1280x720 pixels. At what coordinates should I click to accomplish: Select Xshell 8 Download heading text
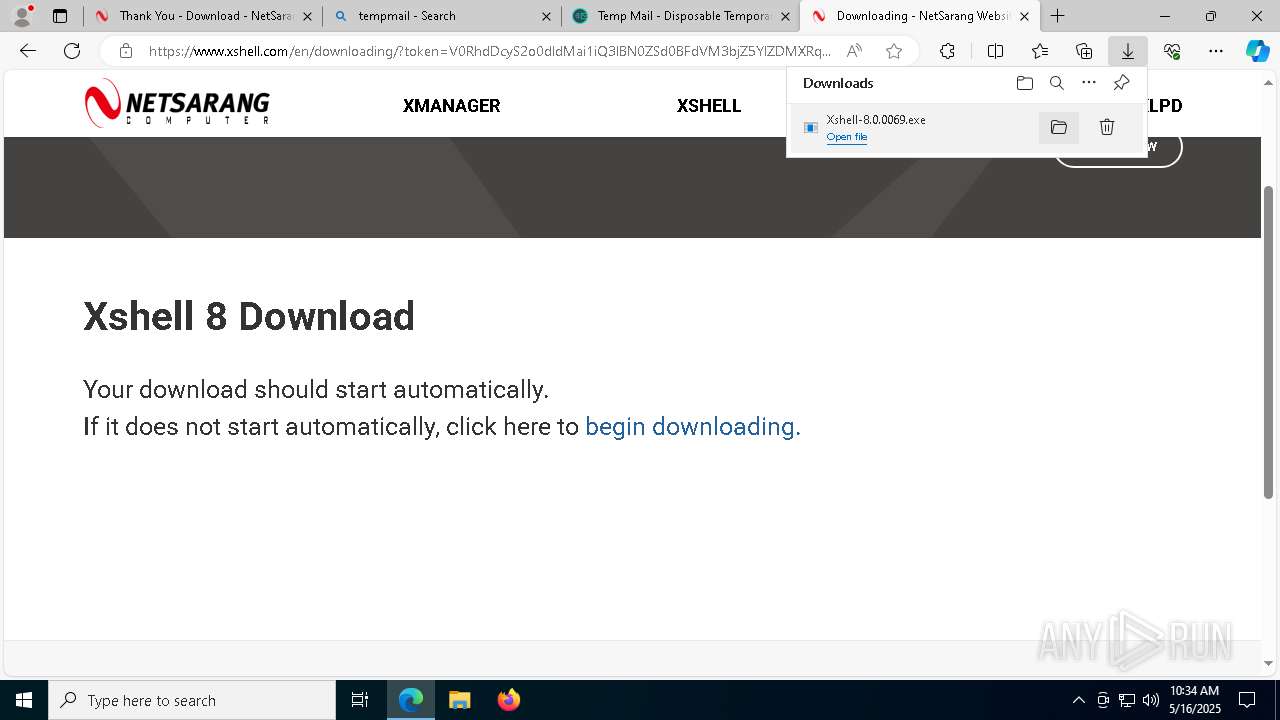coord(249,316)
